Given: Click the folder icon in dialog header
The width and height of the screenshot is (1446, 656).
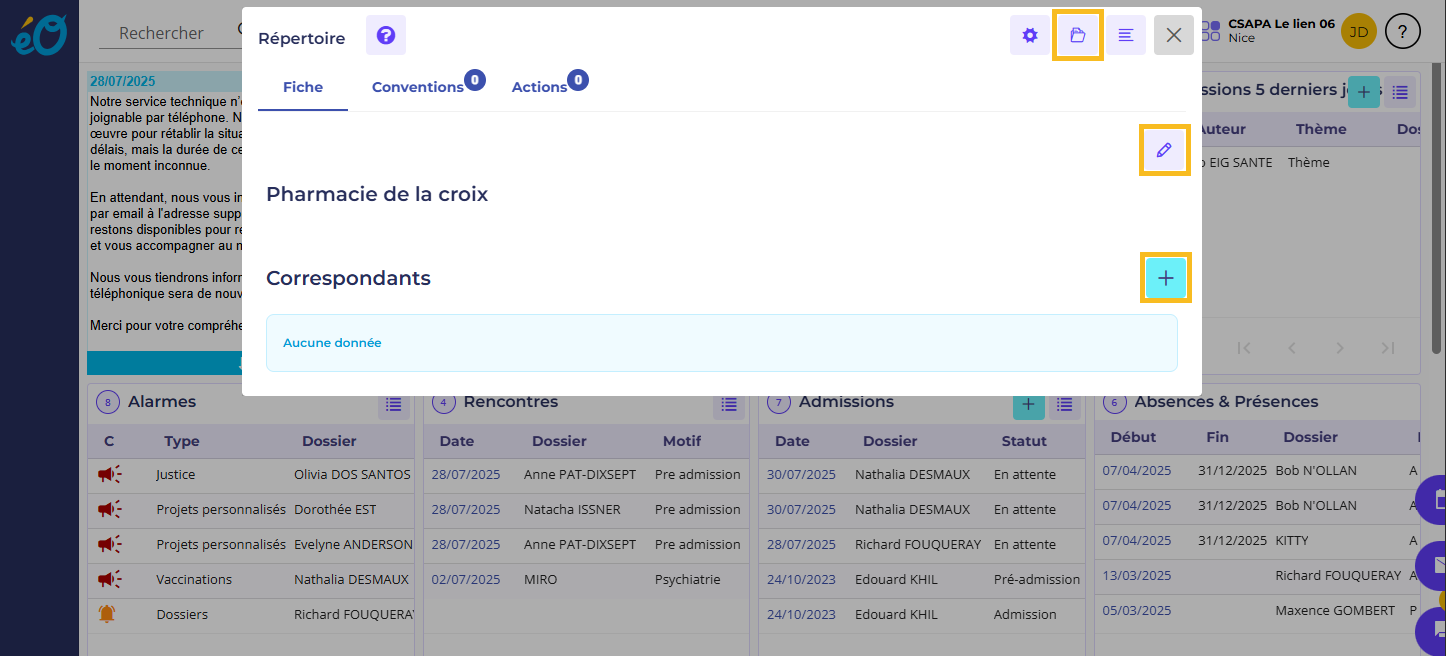Looking at the screenshot, I should pyautogui.click(x=1078, y=36).
